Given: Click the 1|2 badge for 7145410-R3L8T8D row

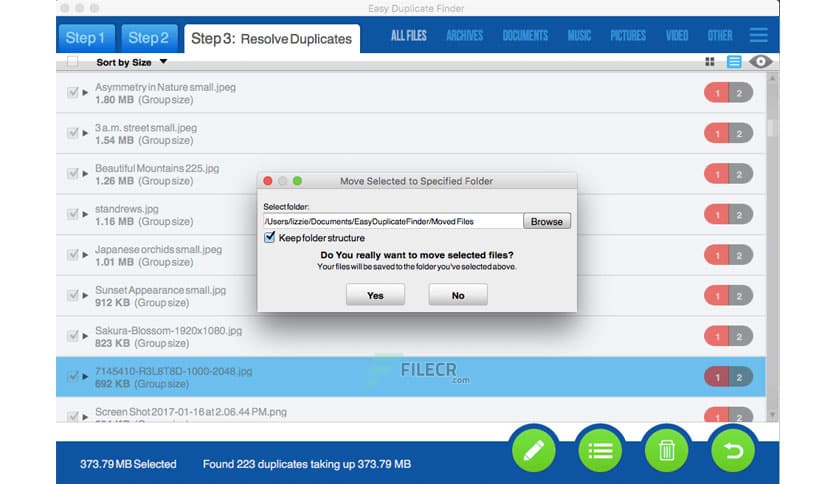Looking at the screenshot, I should (x=728, y=377).
